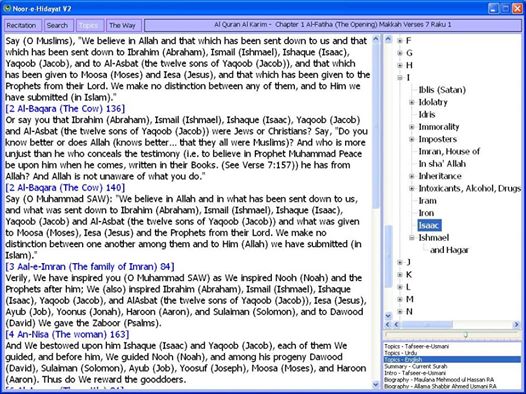This screenshot has width=526, height=394.
Task: Select Iblis (Satan) topic
Action: (x=442, y=90)
